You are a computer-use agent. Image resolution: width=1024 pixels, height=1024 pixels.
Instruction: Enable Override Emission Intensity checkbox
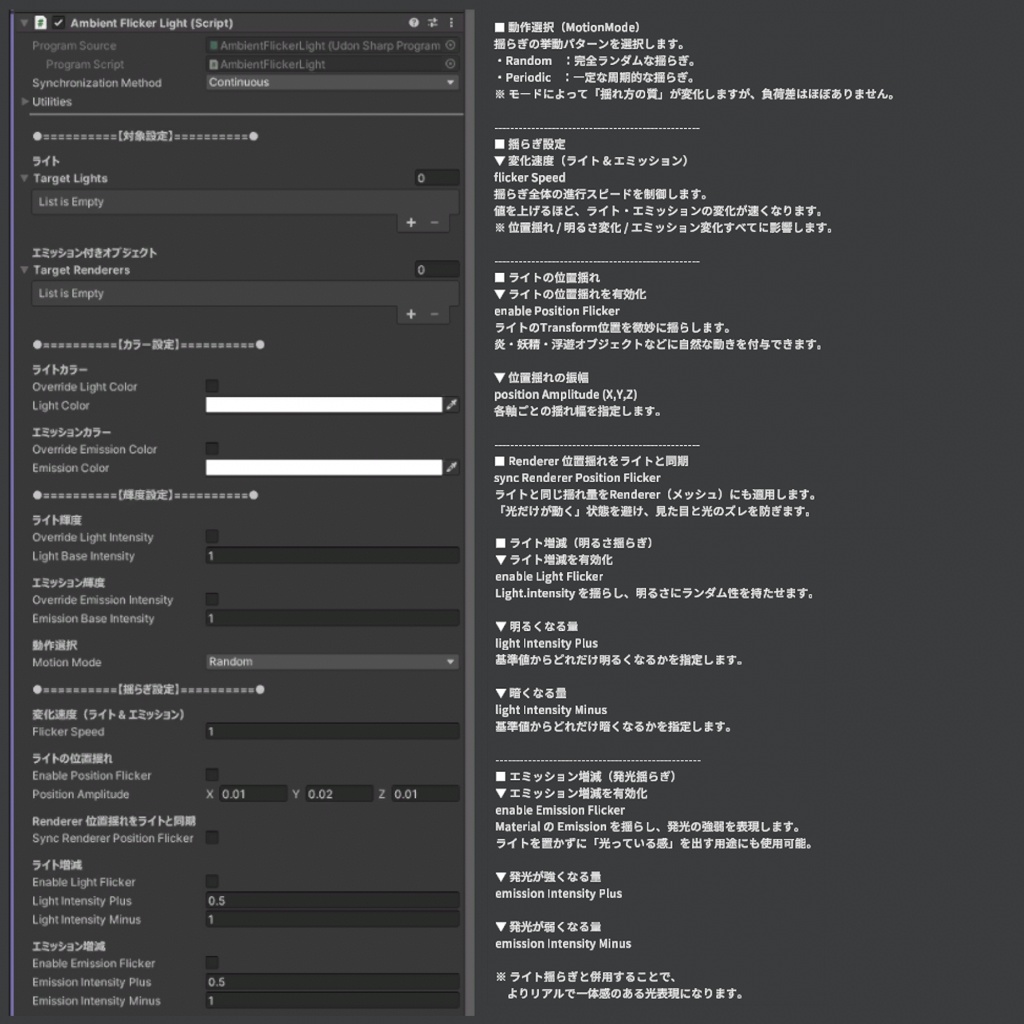212,600
